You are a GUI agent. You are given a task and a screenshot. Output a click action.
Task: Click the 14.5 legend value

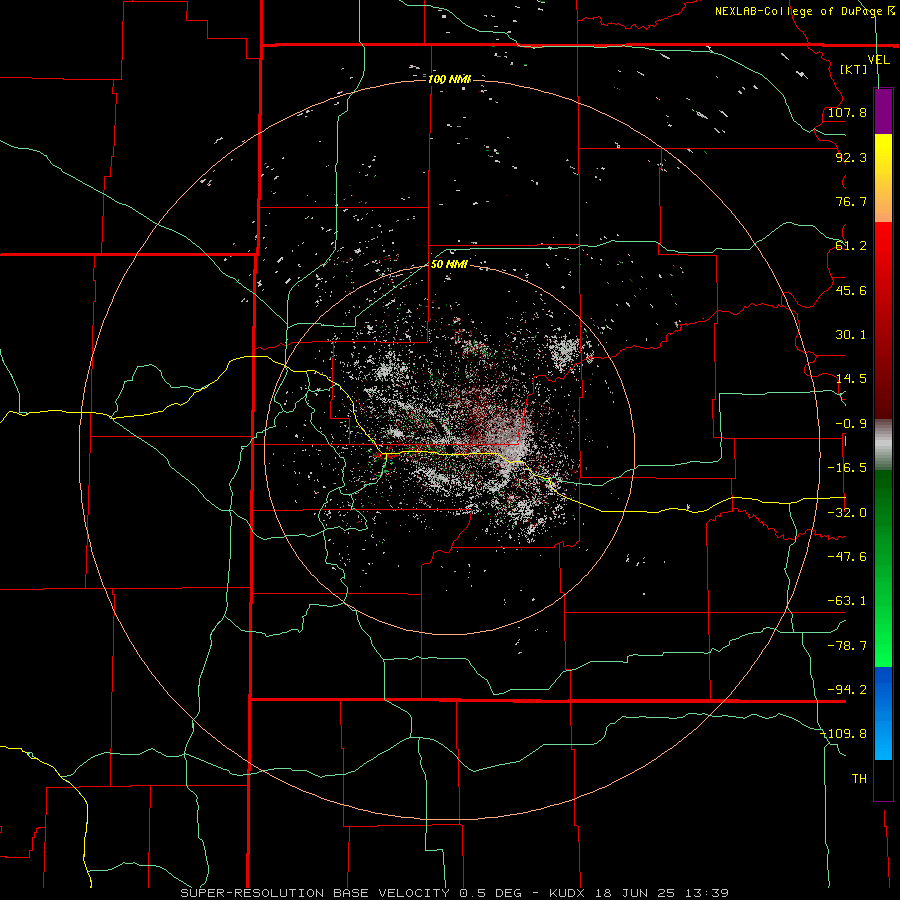(x=851, y=379)
